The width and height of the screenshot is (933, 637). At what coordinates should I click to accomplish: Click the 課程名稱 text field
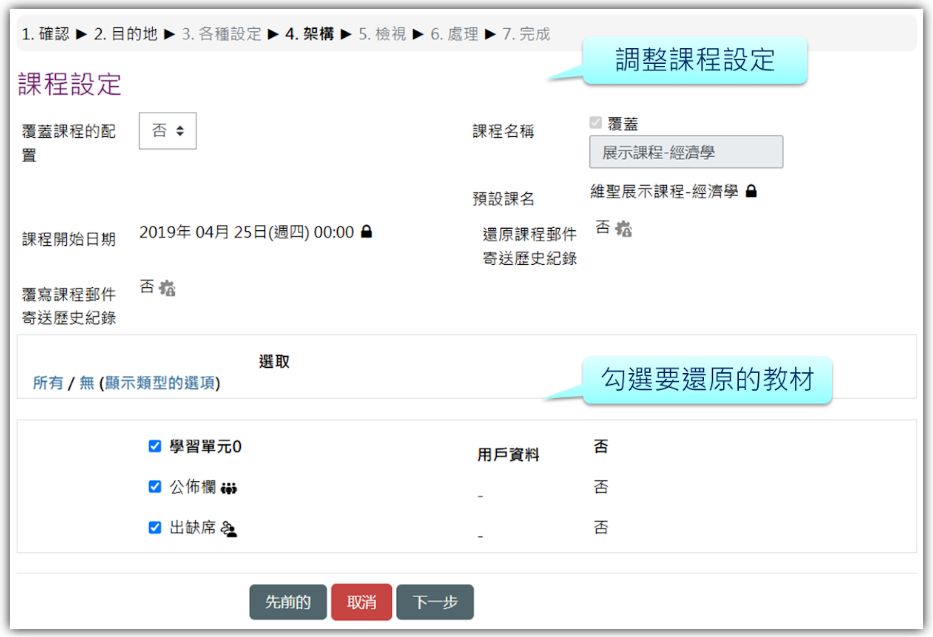tap(686, 152)
